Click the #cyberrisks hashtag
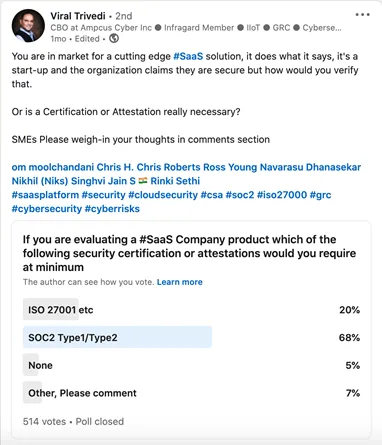This screenshot has width=382, height=445. 112,209
